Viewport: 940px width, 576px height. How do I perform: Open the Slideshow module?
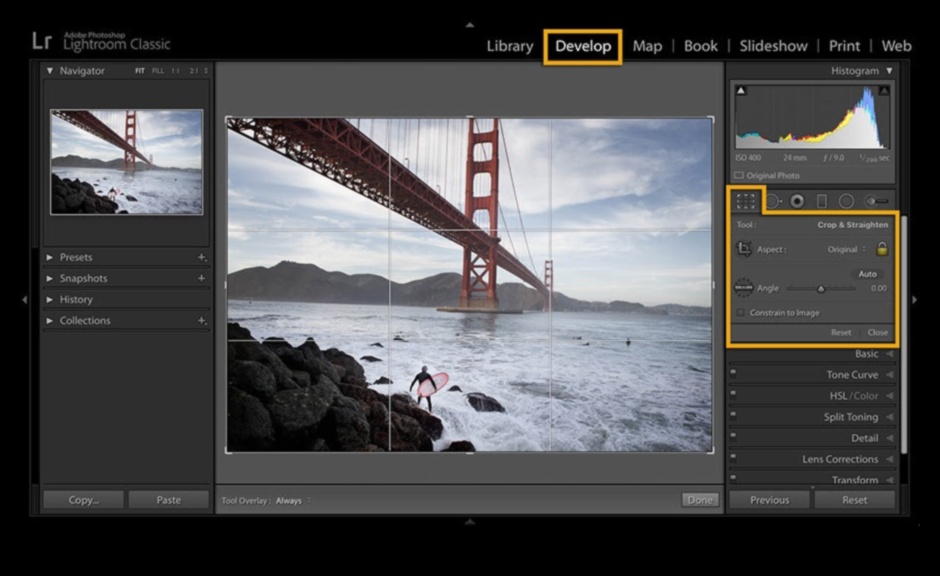click(x=773, y=46)
